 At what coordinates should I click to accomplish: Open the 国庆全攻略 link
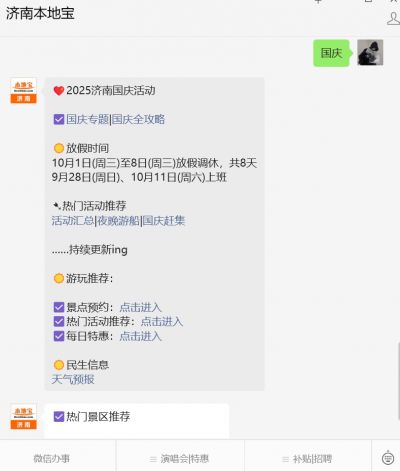tap(138, 119)
